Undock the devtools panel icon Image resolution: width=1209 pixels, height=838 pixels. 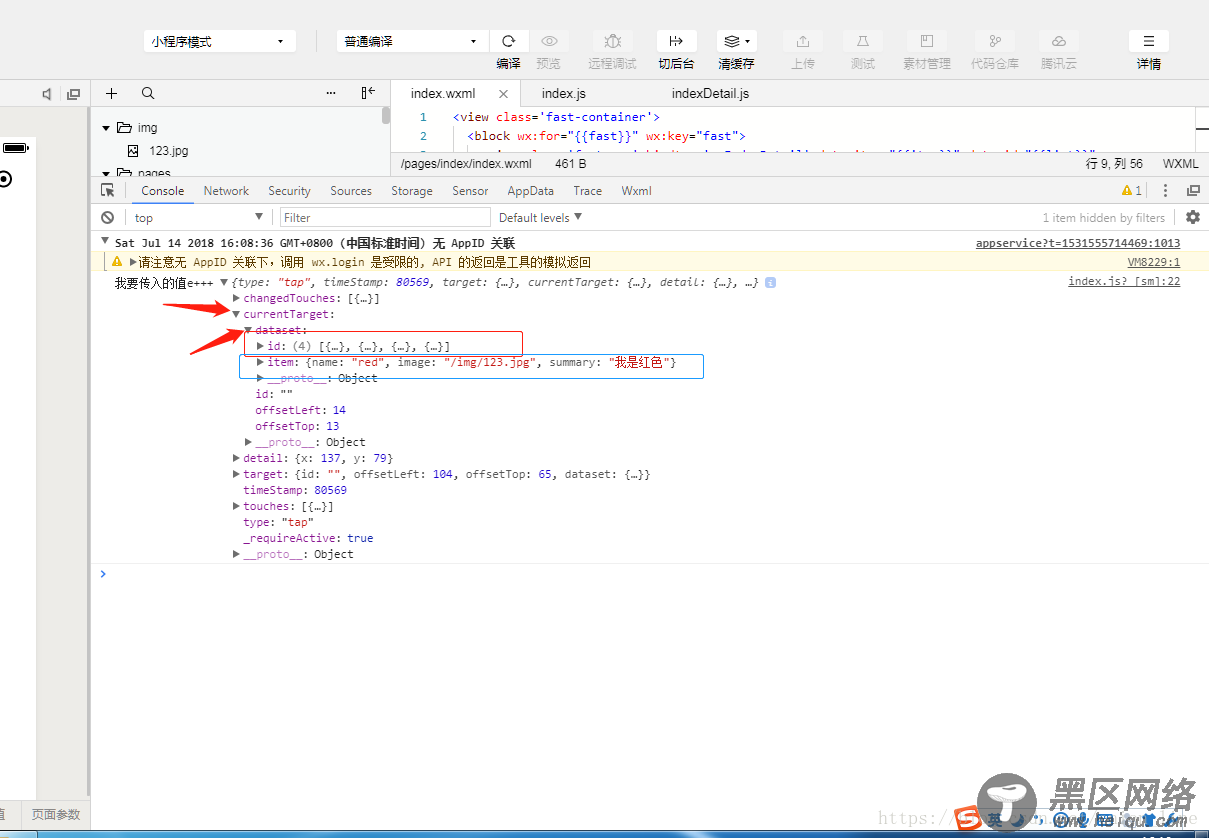(1193, 190)
